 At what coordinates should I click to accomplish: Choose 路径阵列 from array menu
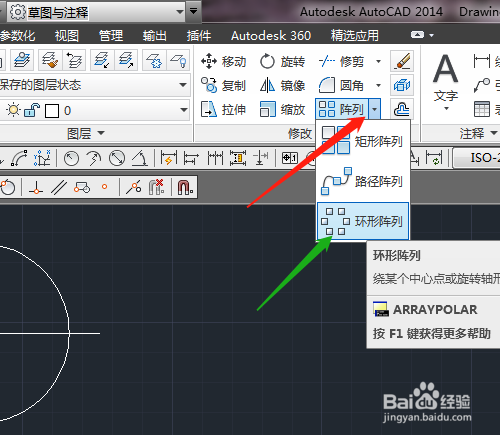tap(363, 181)
